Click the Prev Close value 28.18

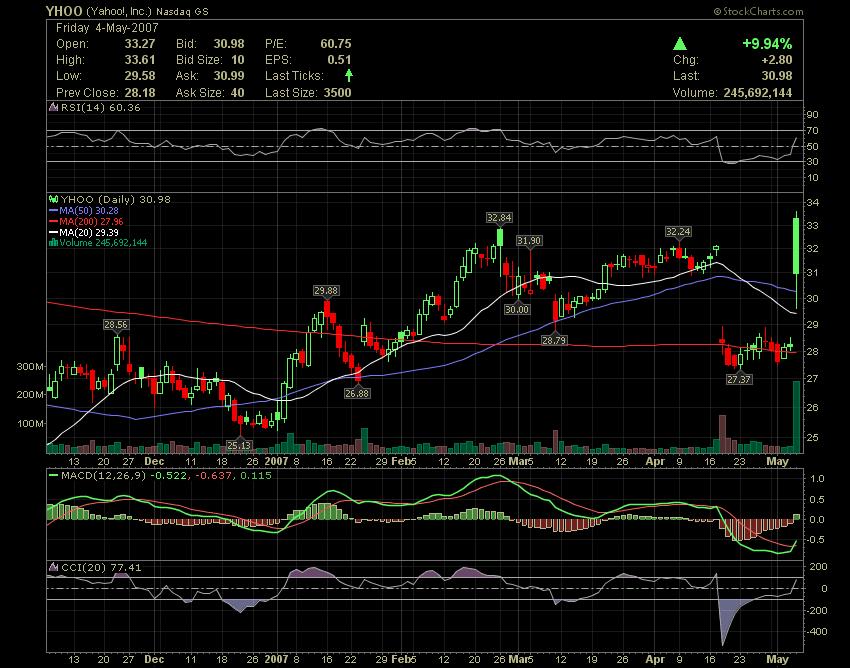point(140,93)
